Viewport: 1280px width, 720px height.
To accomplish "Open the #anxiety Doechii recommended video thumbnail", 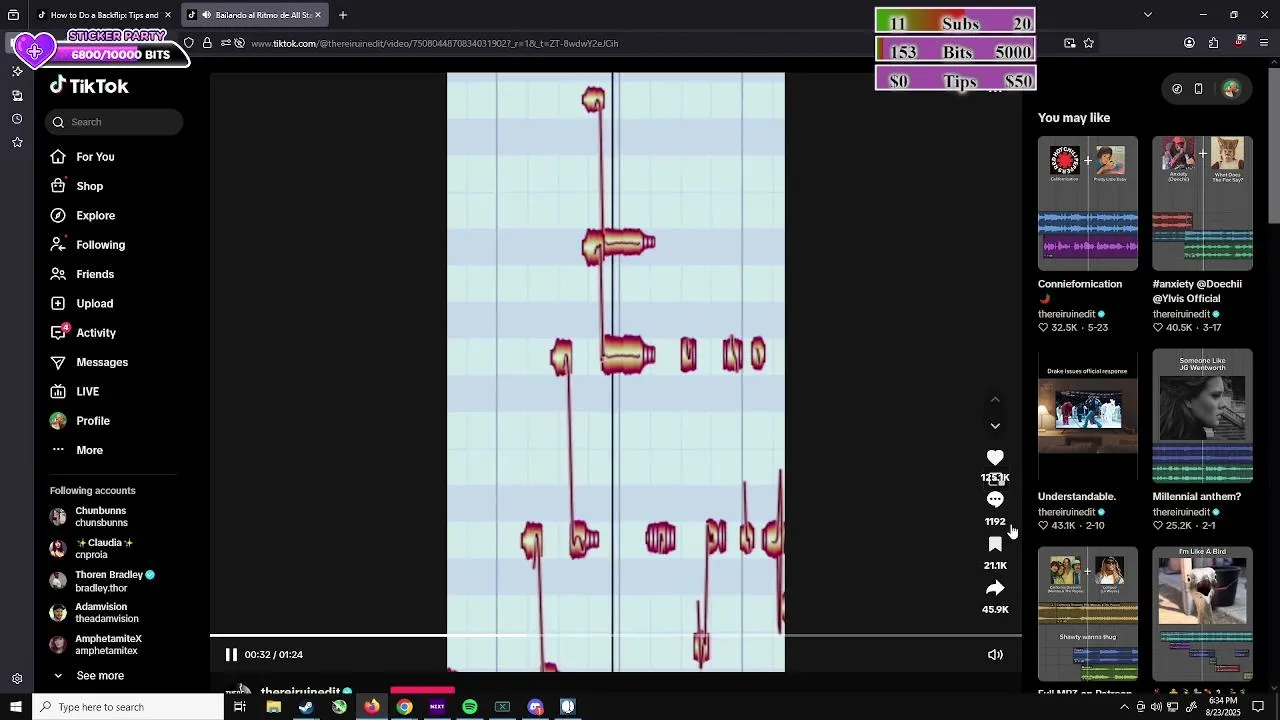I will pos(1202,203).
